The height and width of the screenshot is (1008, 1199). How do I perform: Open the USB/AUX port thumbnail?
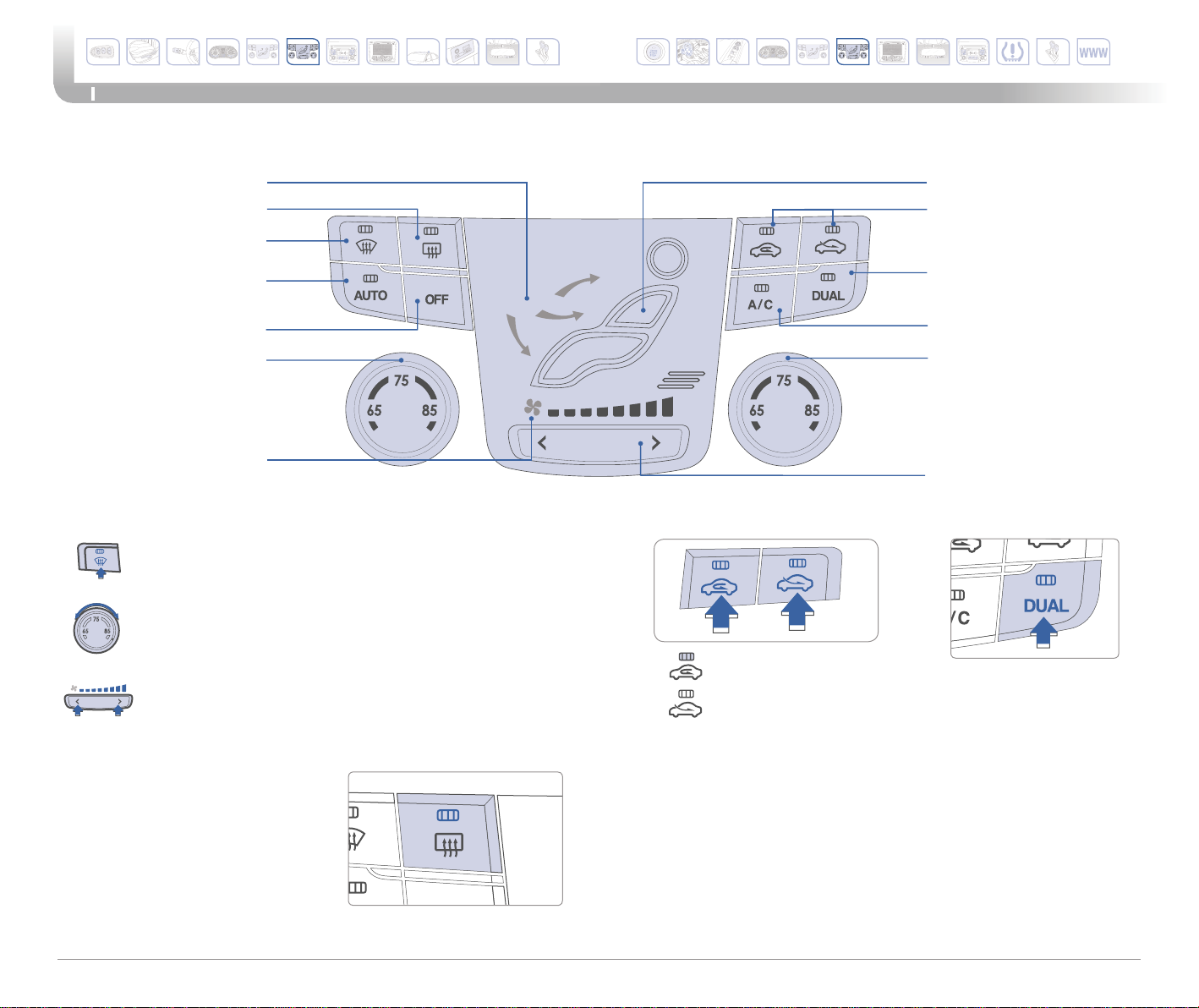pos(463,52)
